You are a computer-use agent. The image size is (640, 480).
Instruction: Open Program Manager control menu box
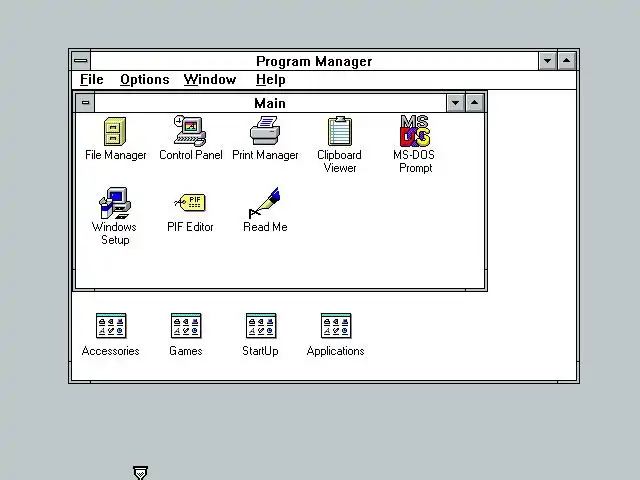[81, 61]
